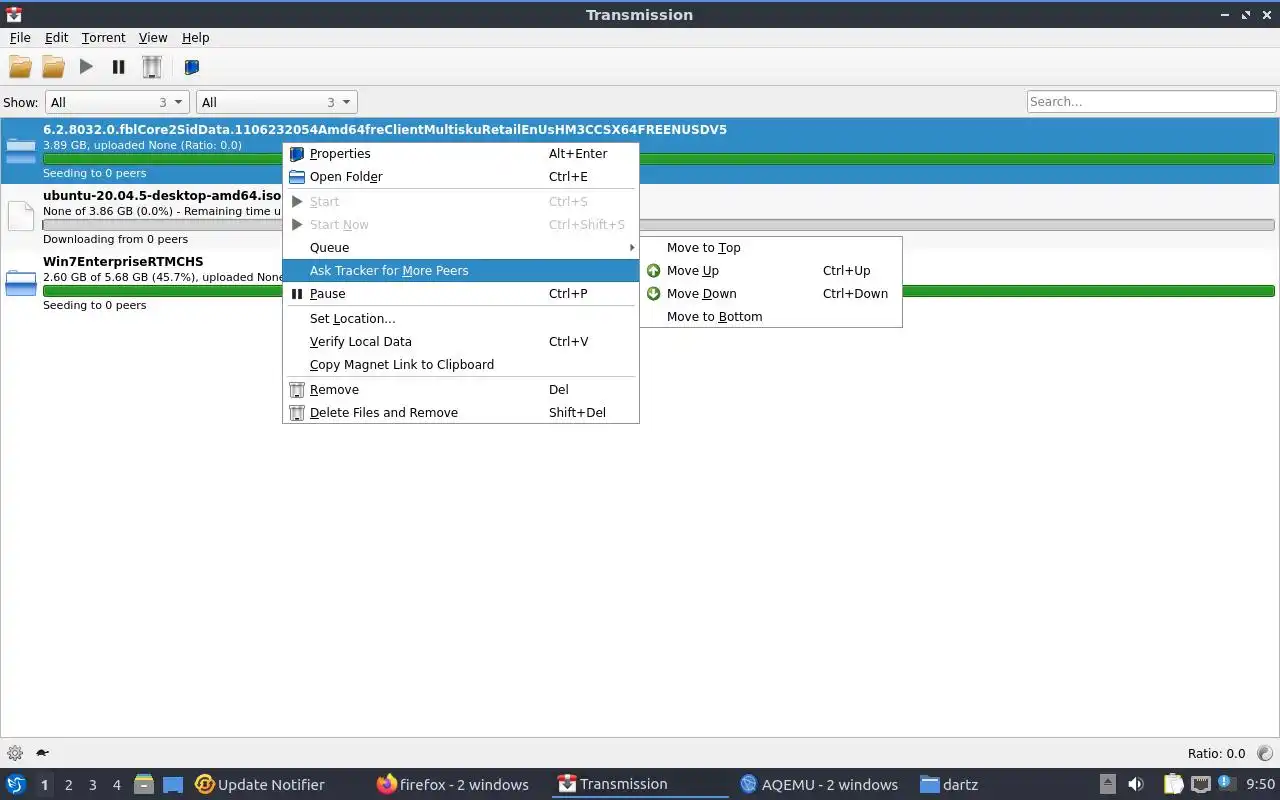Select Verify Local Data
Screen dimensions: 1280x800
point(461,342)
